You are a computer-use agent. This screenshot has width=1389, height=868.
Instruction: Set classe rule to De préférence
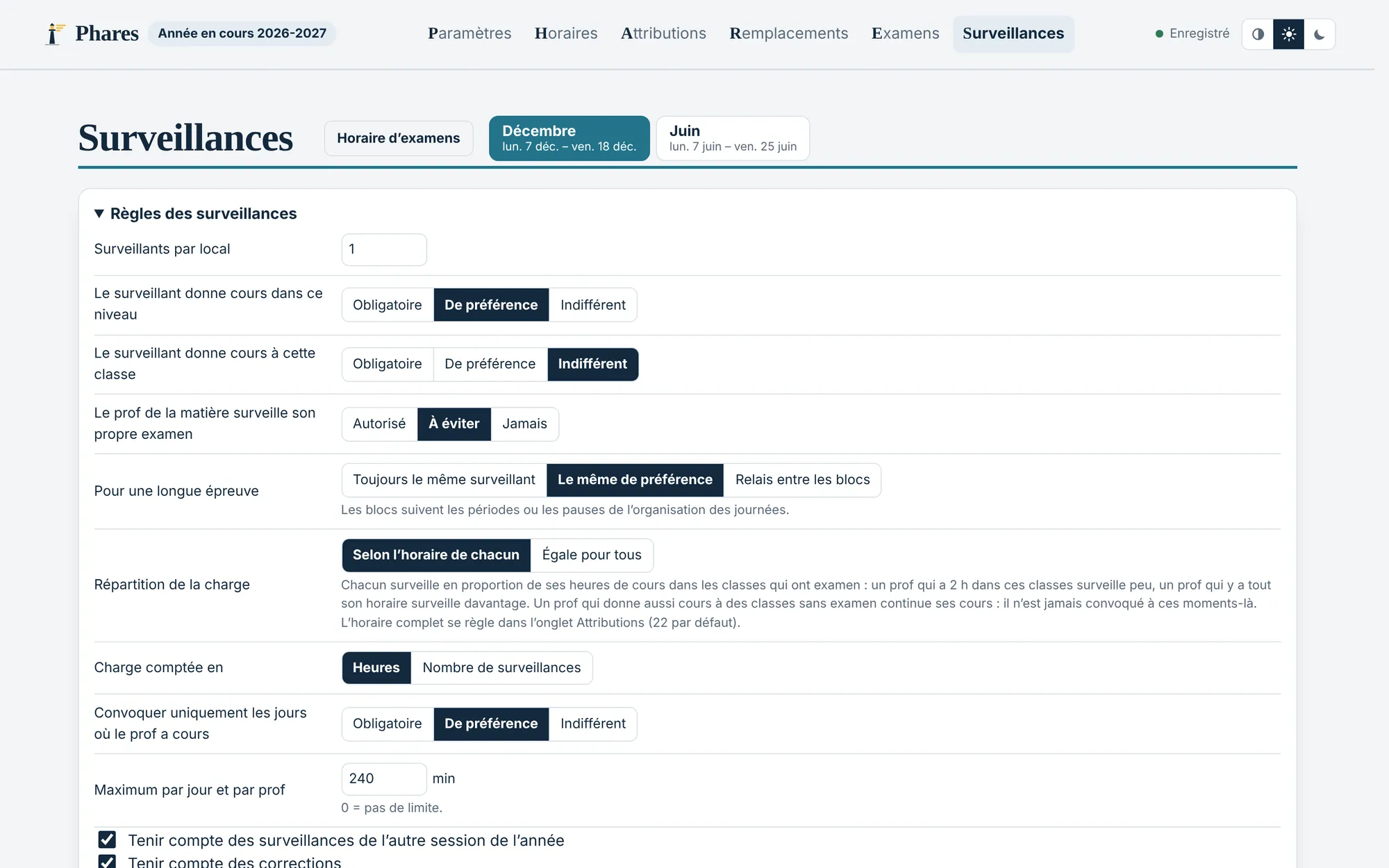point(490,364)
